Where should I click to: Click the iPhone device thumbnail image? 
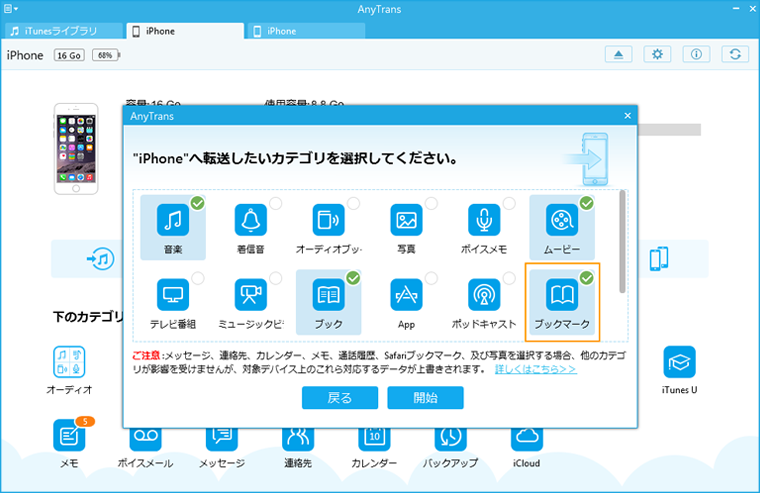(76, 149)
